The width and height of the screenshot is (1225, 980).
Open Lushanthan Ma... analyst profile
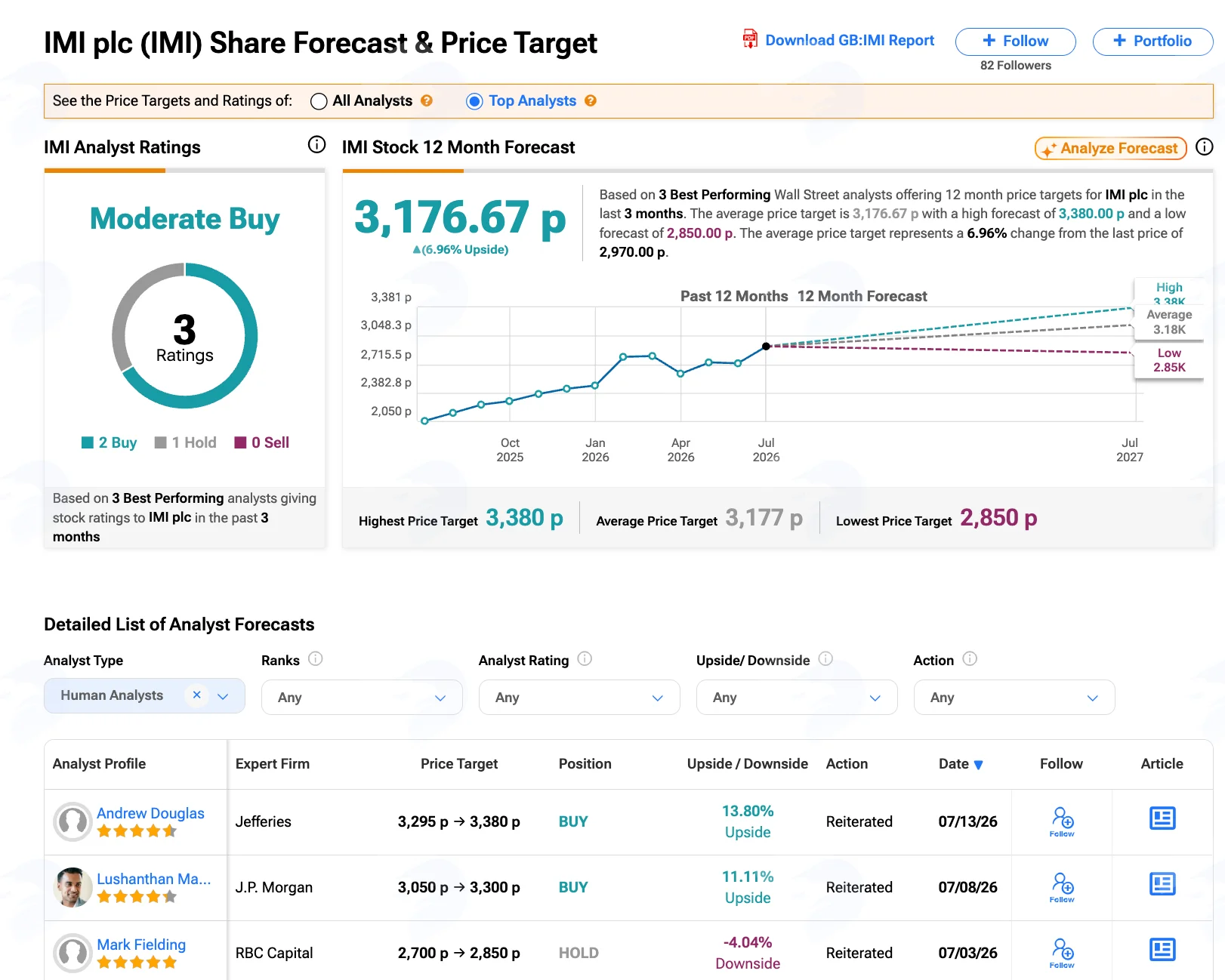coord(154,879)
